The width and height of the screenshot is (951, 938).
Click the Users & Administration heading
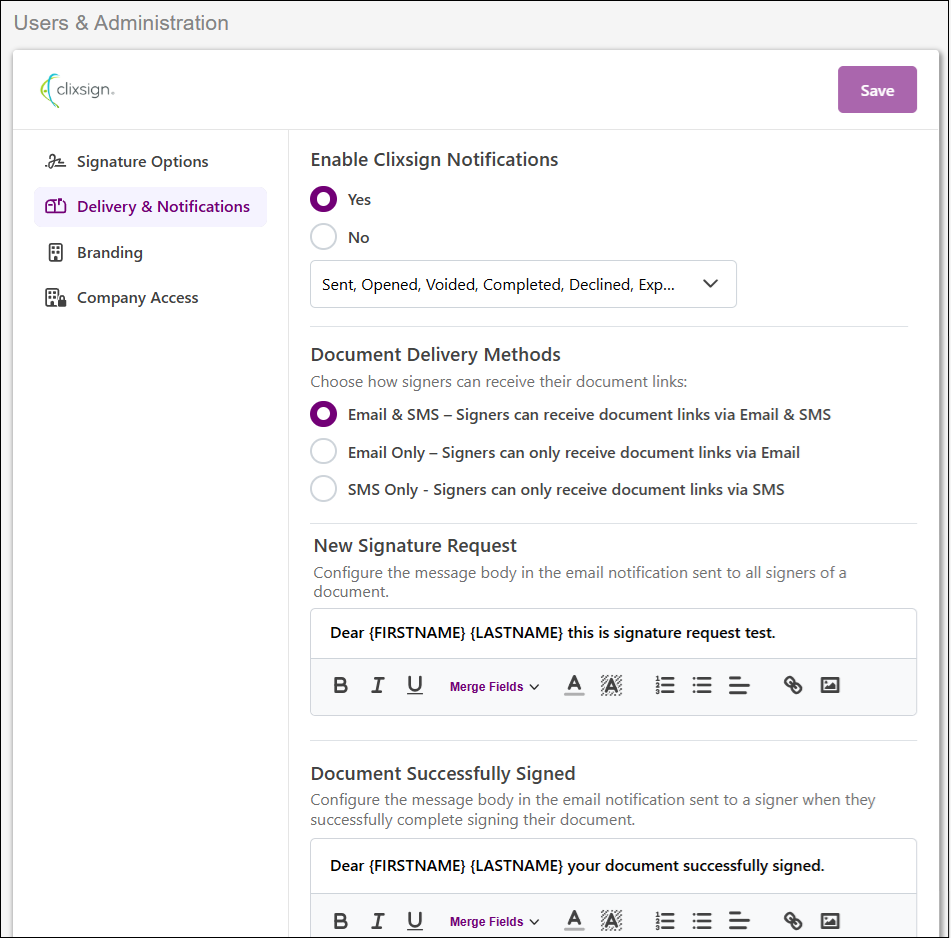click(121, 23)
